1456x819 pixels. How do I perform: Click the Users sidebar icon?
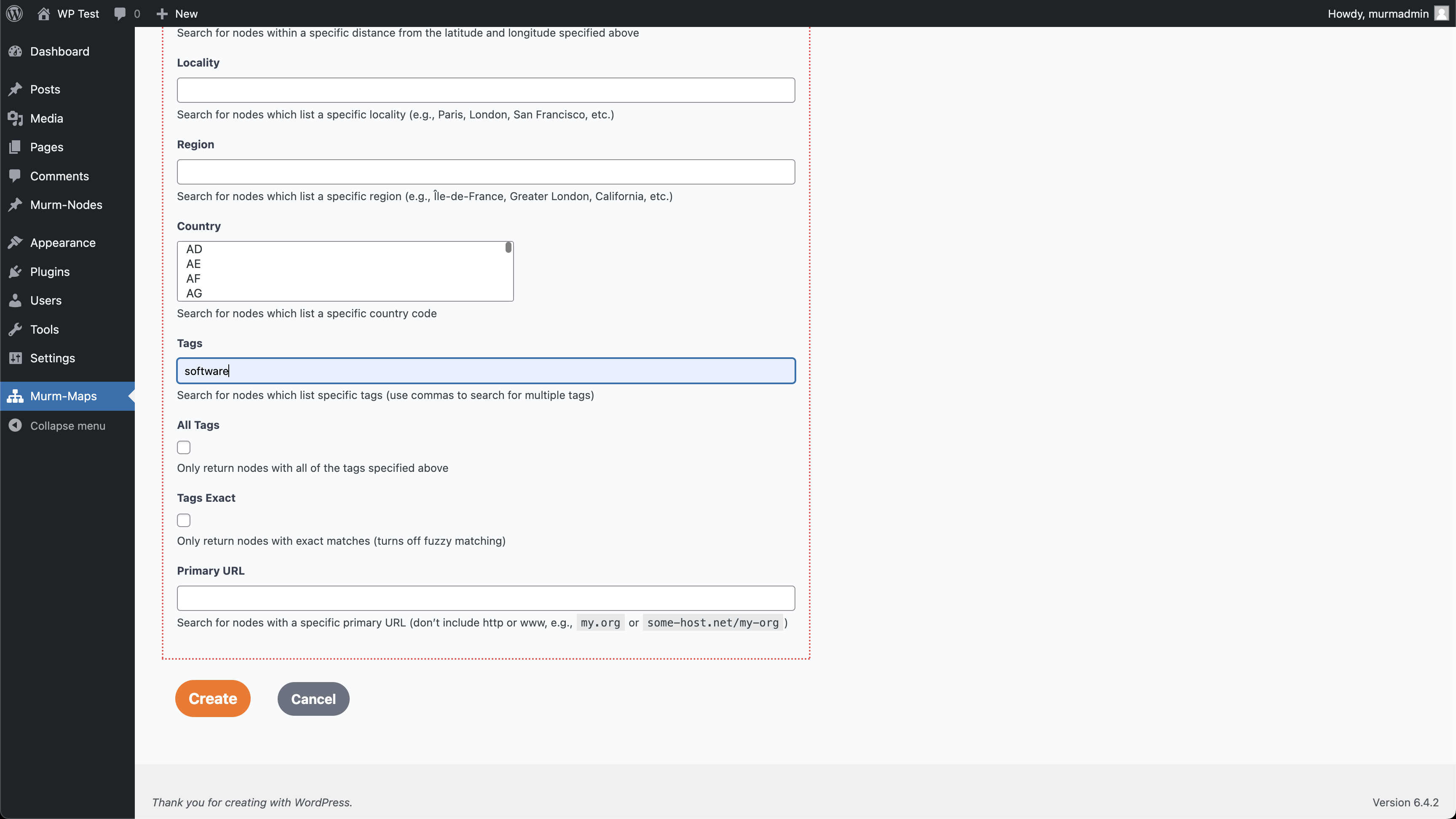[x=16, y=300]
